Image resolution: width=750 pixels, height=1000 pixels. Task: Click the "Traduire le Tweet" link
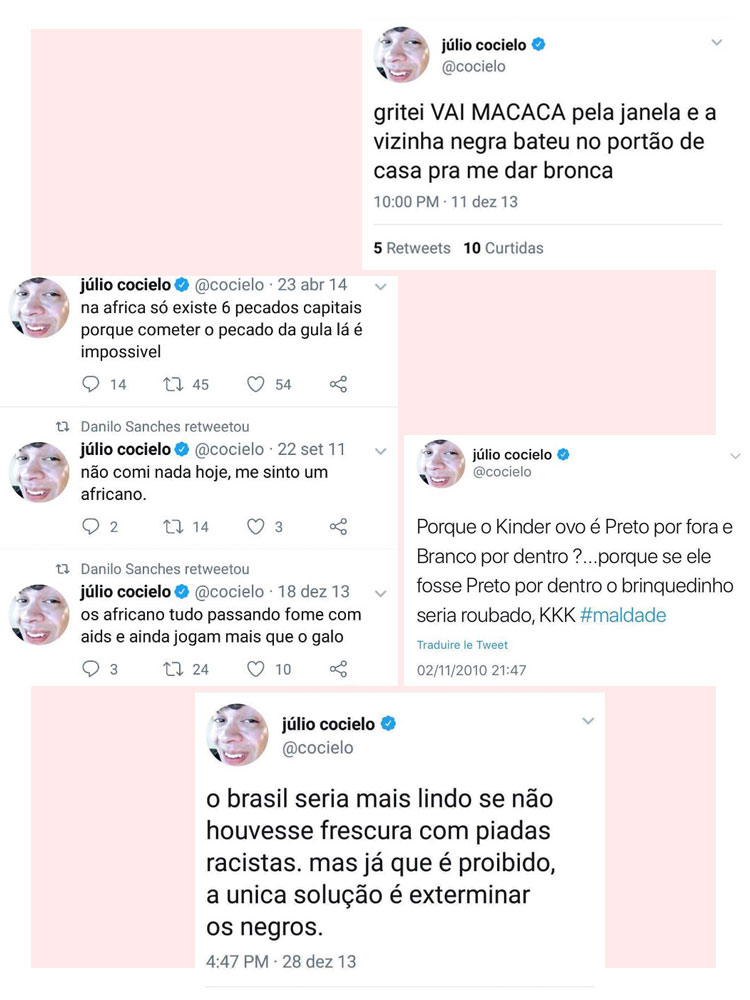[x=462, y=645]
